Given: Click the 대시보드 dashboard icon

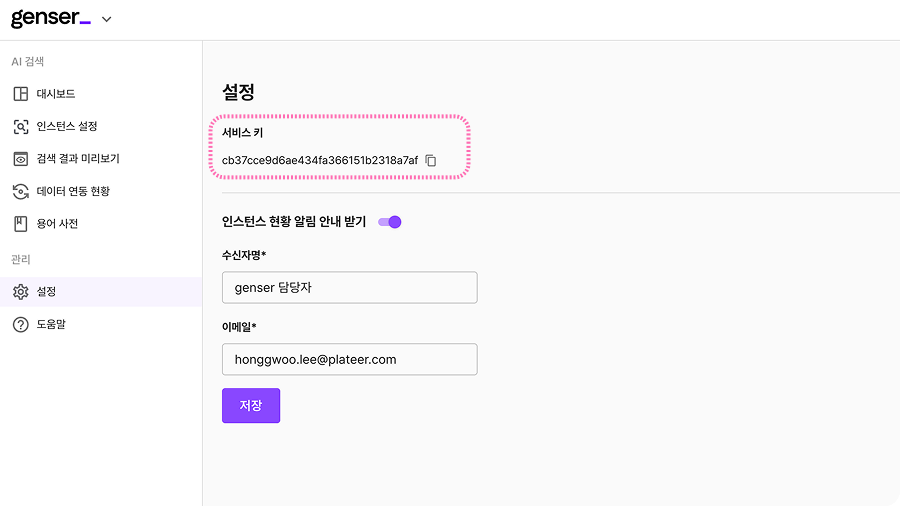Looking at the screenshot, I should tap(20, 94).
